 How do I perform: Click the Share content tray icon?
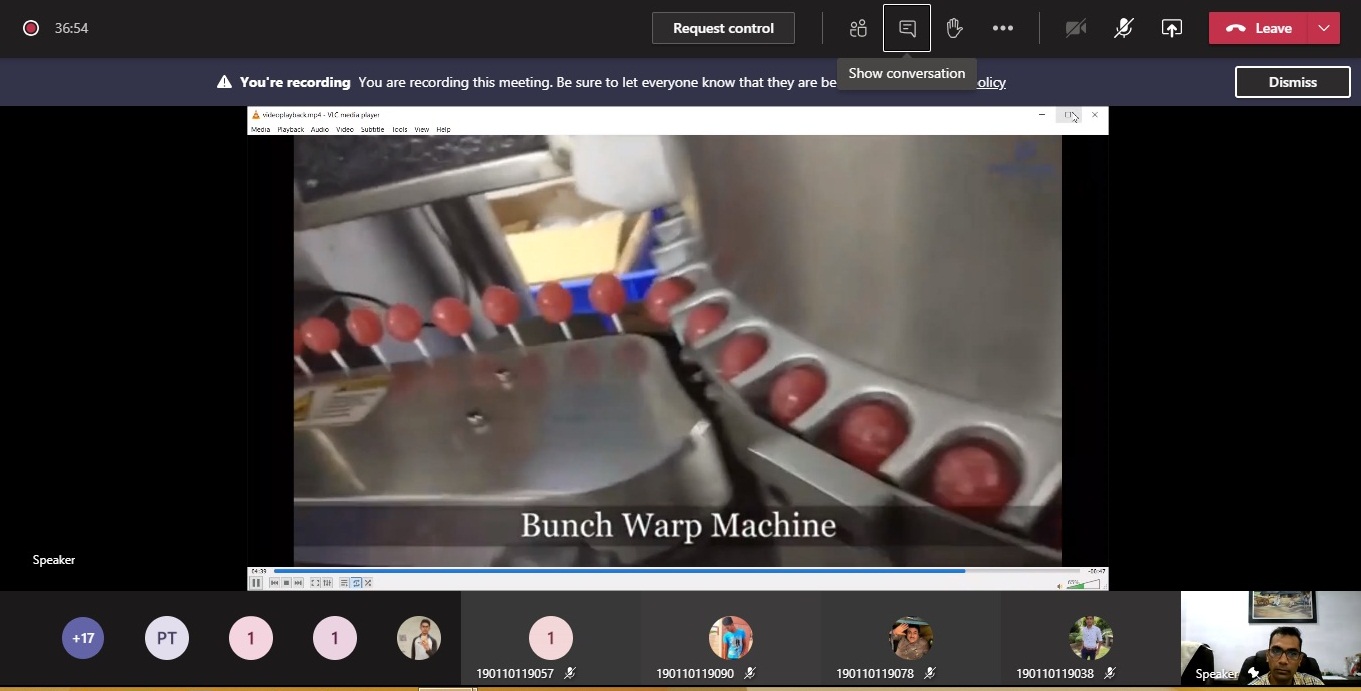coord(1171,28)
